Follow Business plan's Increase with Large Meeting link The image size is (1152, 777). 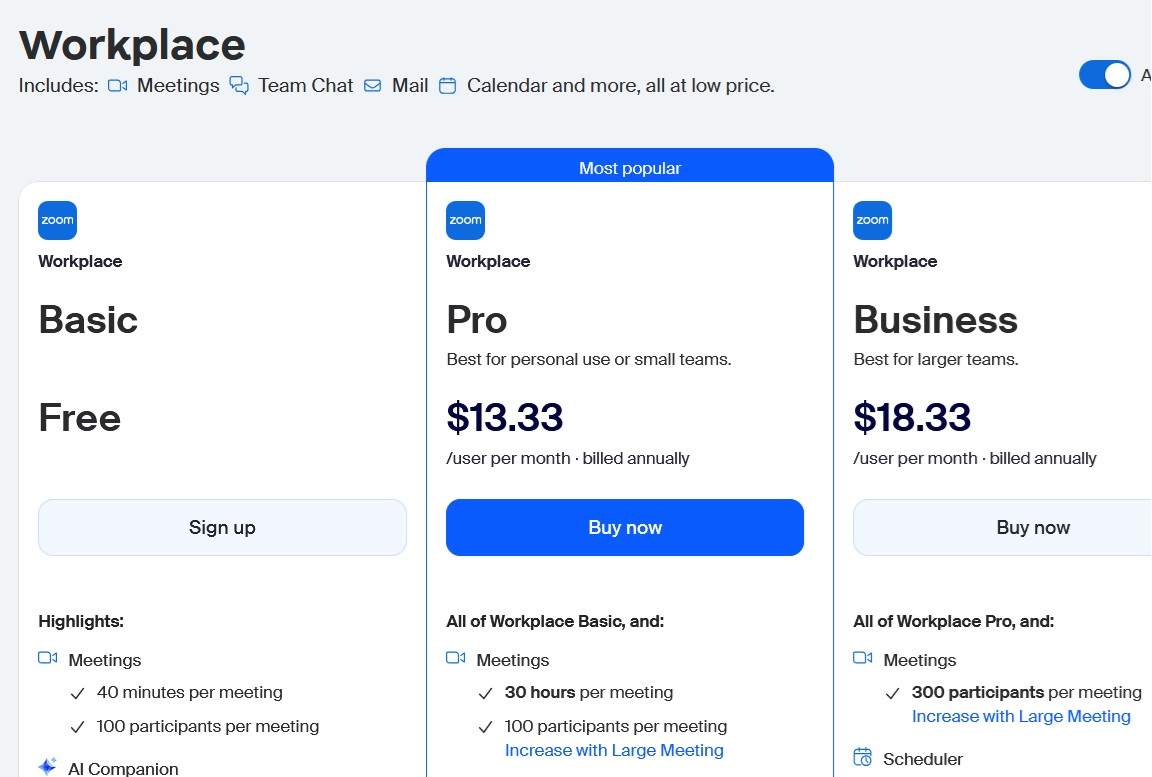click(x=1021, y=716)
